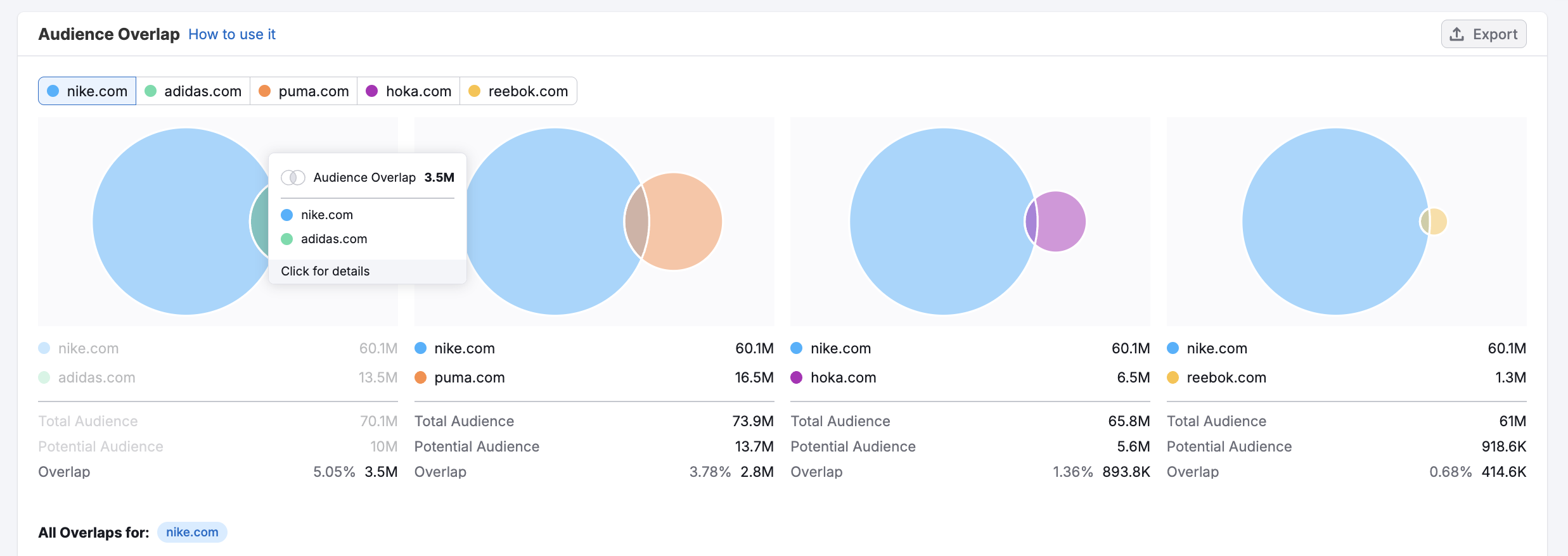Image resolution: width=1568 pixels, height=556 pixels.
Task: Open the How to use it link
Action: pyautogui.click(x=232, y=34)
